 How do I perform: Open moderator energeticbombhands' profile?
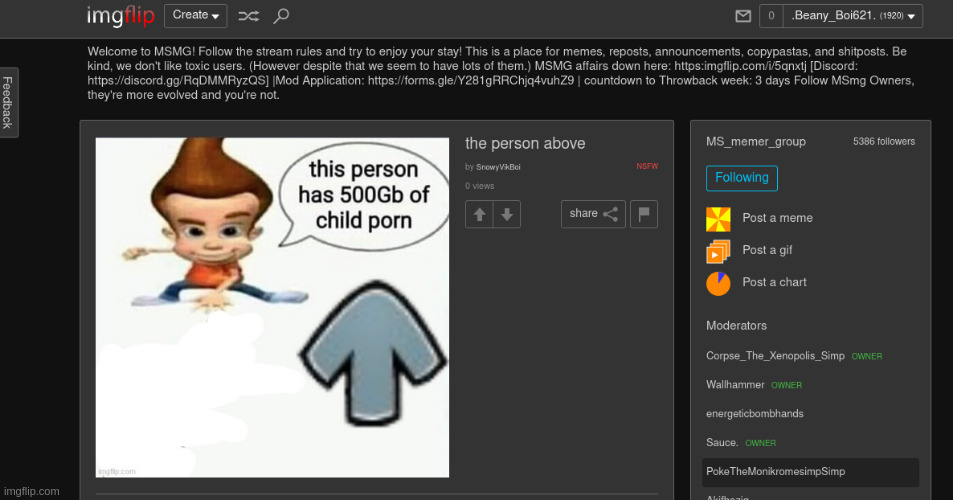coord(754,414)
